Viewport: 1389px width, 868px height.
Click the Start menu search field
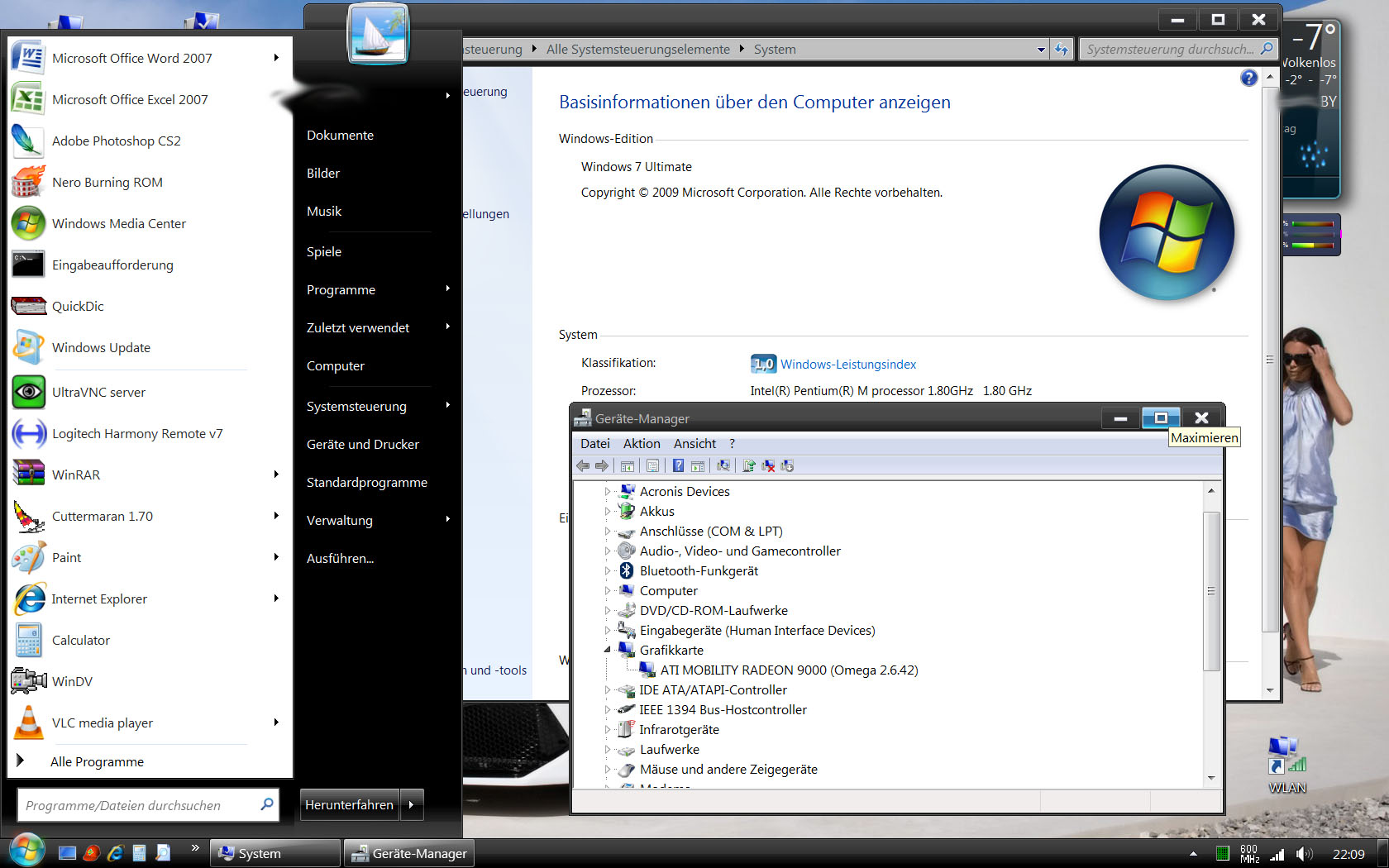click(x=147, y=805)
